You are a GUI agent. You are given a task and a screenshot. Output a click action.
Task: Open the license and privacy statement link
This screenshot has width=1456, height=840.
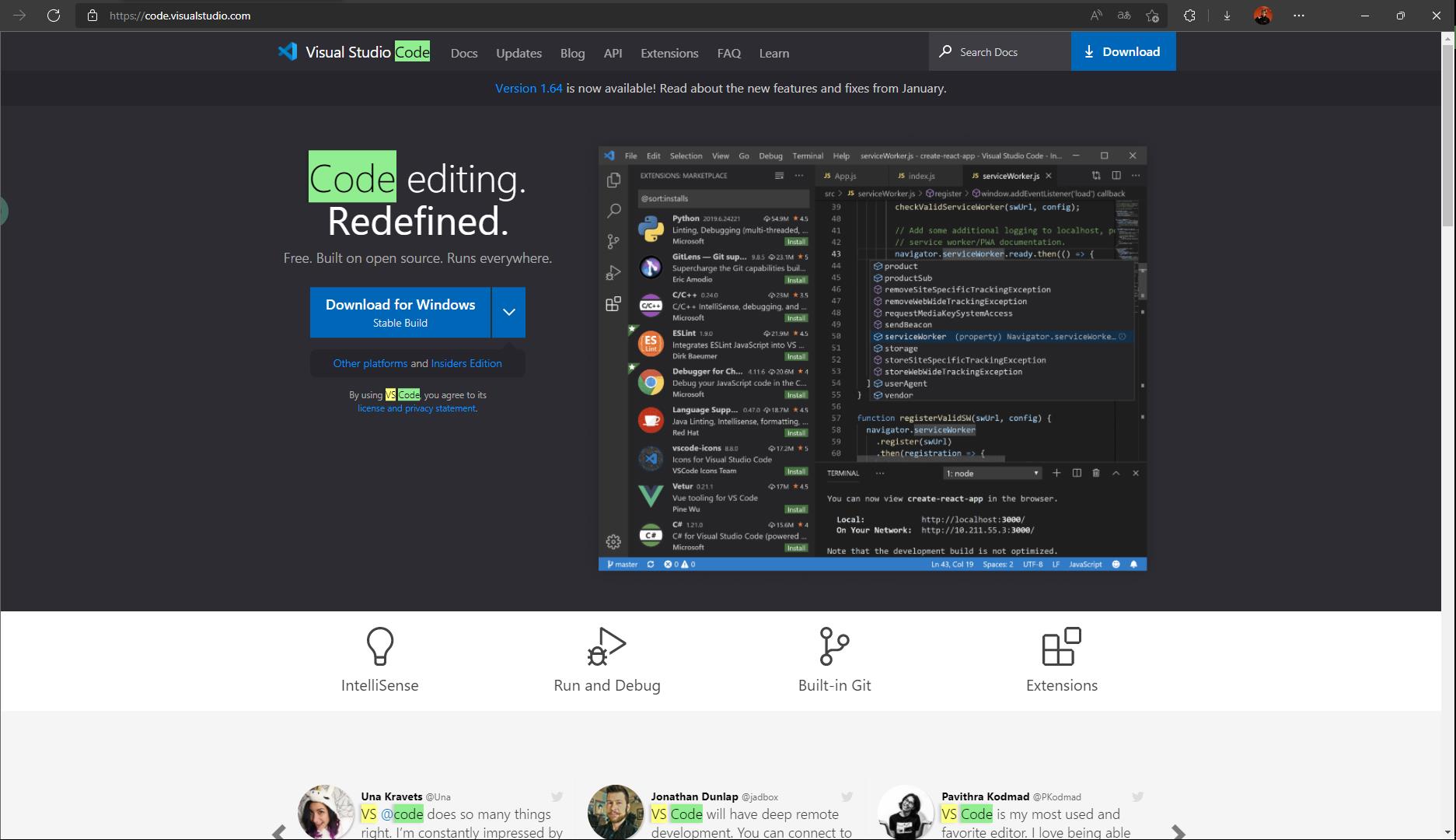[x=417, y=408]
